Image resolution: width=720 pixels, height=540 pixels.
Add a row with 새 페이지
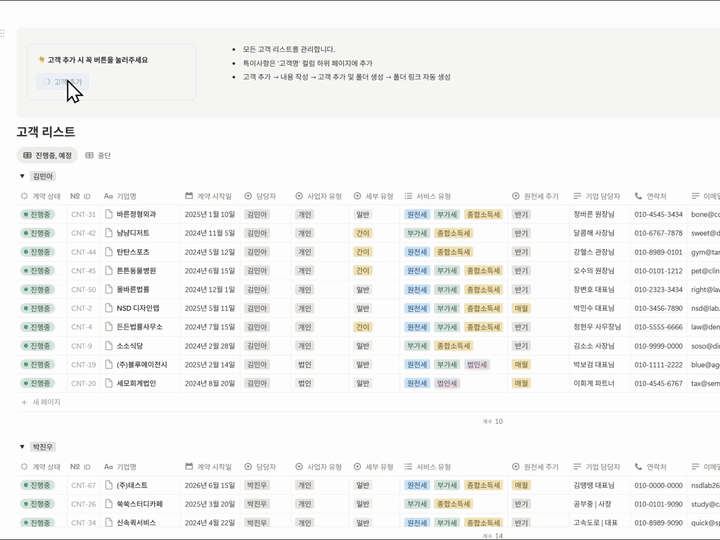(41, 402)
